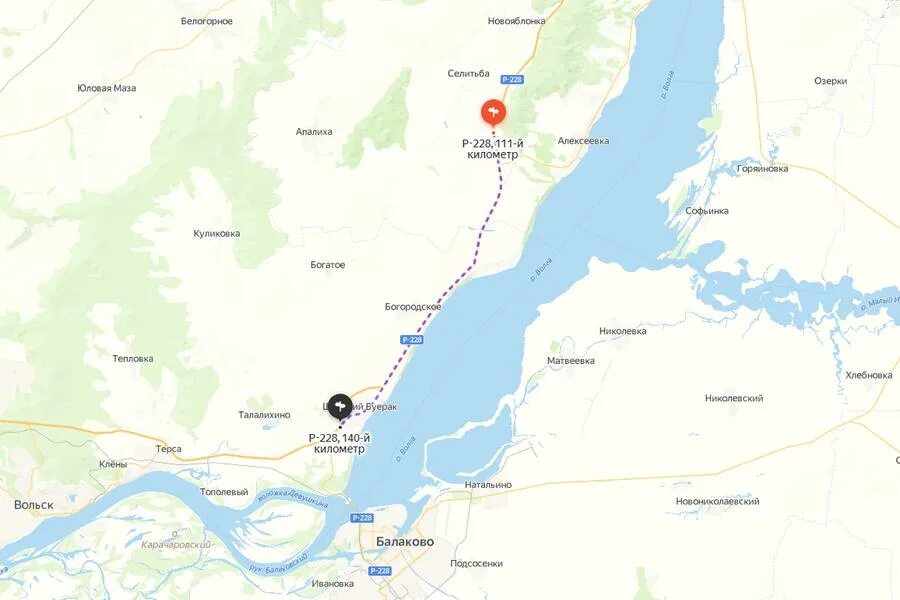This screenshot has width=900, height=600.
Task: Click the Р-228, 140-й километр label
Action: (340, 443)
